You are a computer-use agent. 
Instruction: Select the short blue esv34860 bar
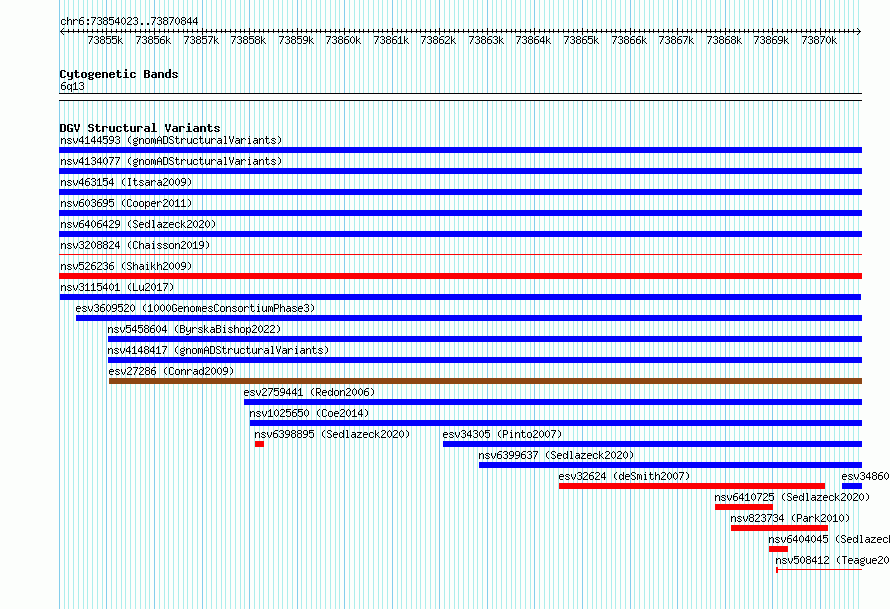pyautogui.click(x=852, y=486)
